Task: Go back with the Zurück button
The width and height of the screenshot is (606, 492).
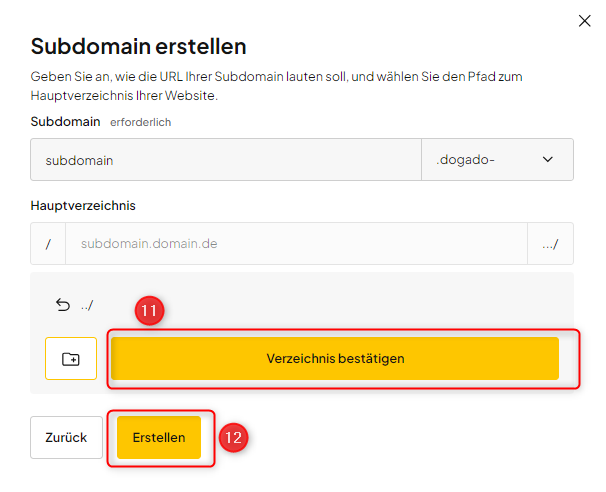Action: click(66, 437)
